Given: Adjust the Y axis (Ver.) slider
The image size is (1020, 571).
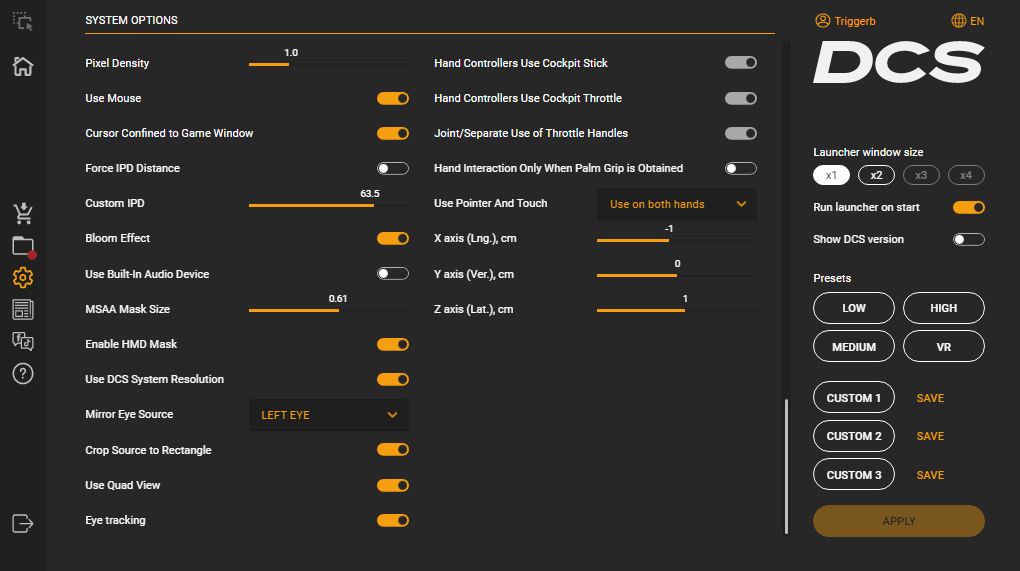Looking at the screenshot, I should click(x=677, y=276).
